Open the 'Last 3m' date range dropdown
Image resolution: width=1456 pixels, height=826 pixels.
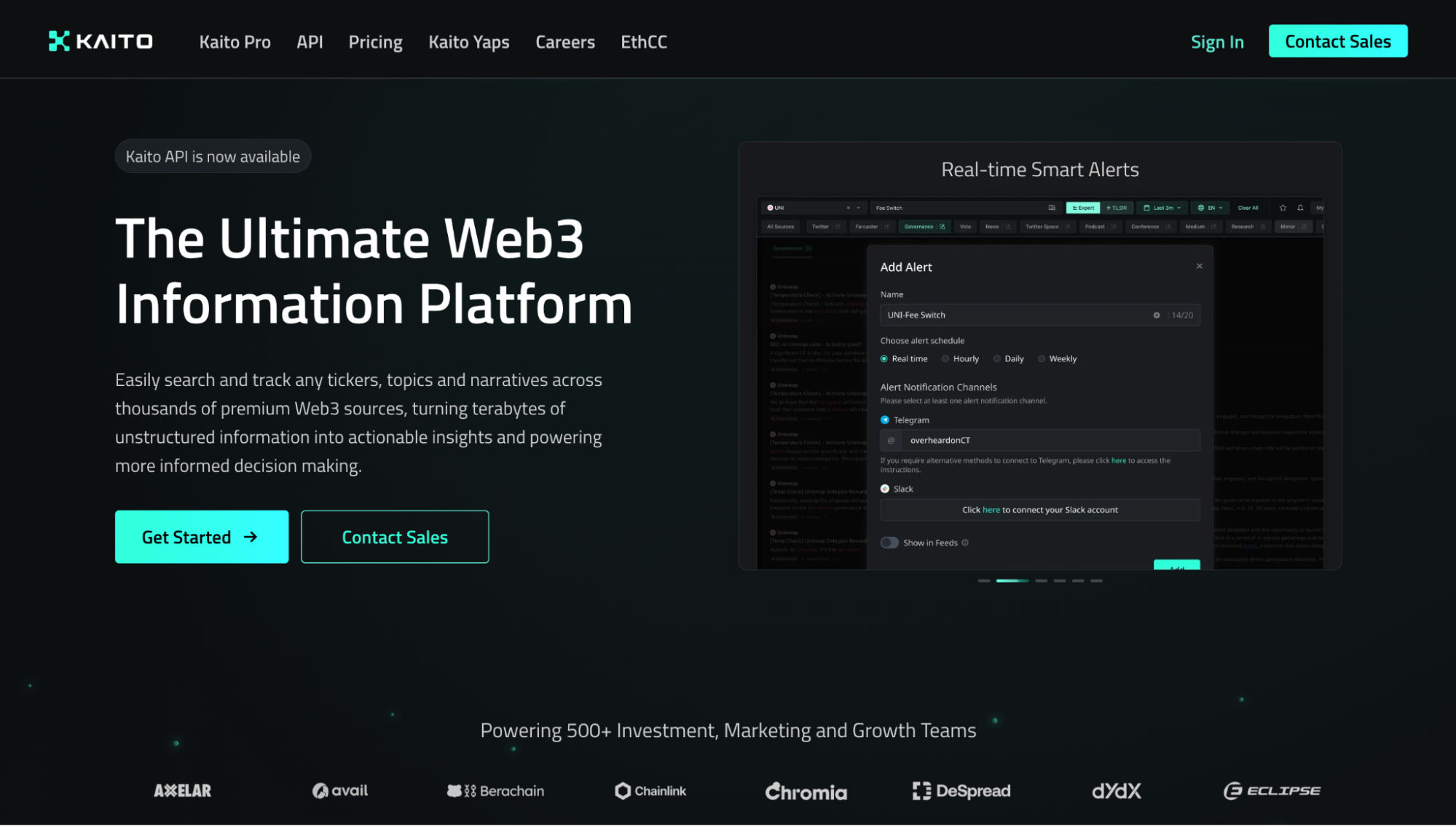pos(1162,208)
